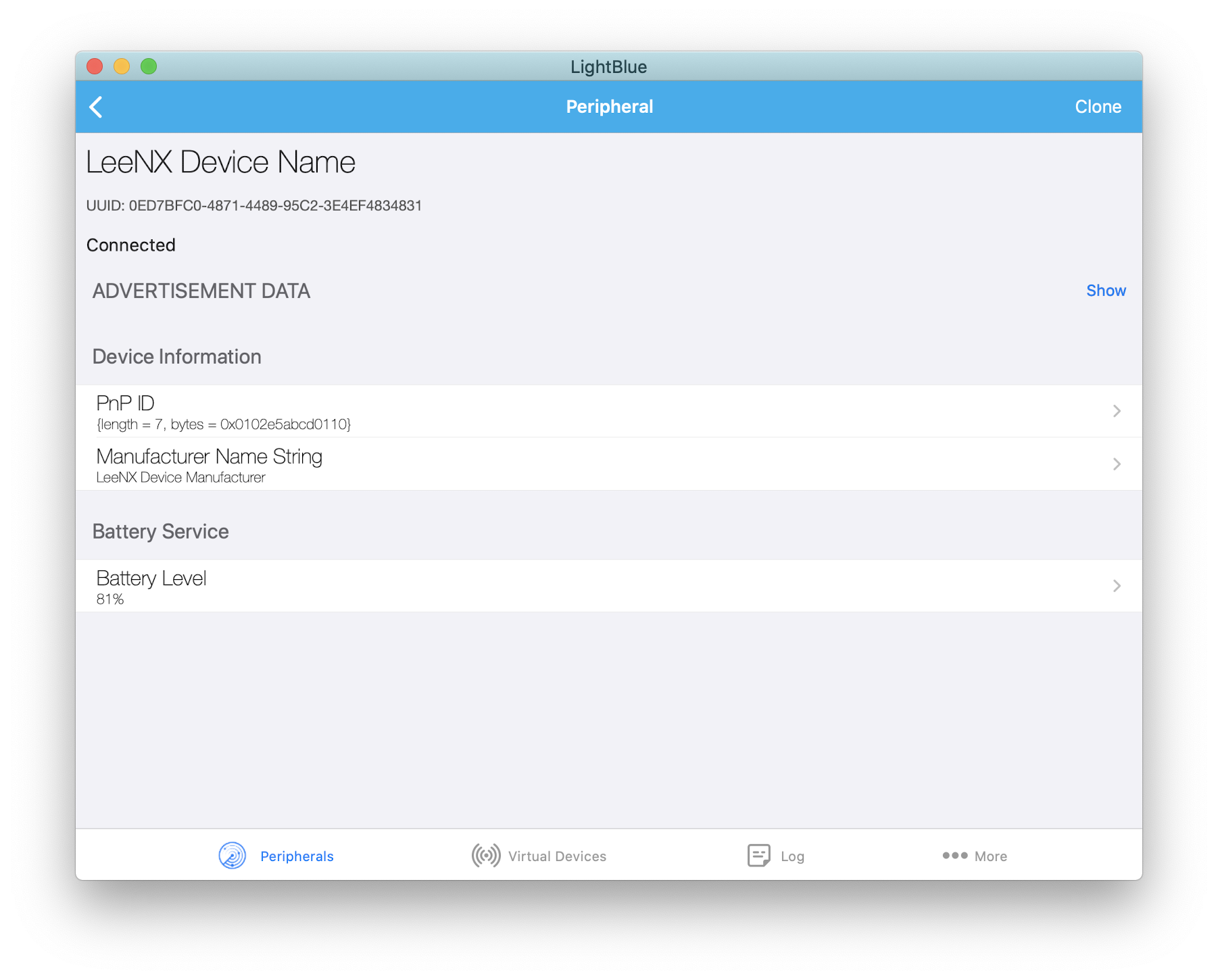Click the fingerprint-style Peripherals icon

(232, 855)
